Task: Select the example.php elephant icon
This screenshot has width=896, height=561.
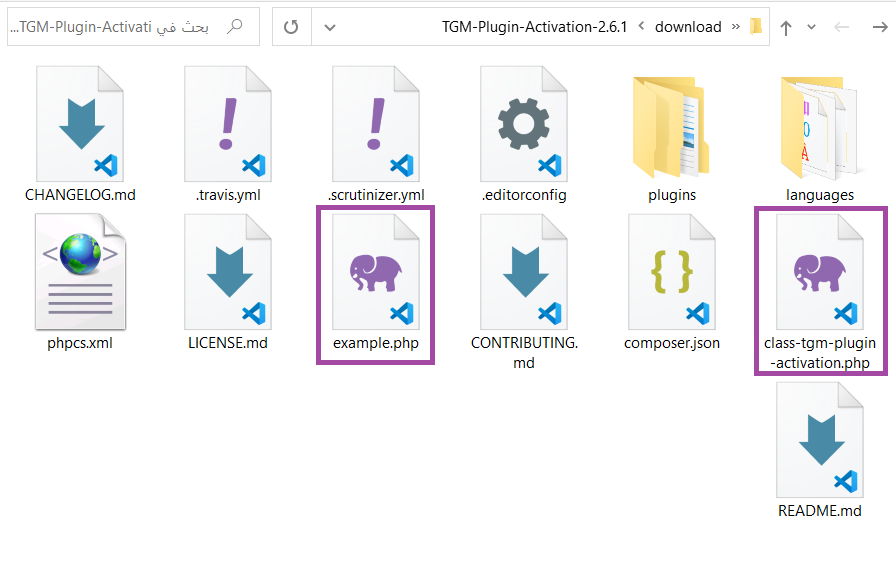Action: click(376, 272)
